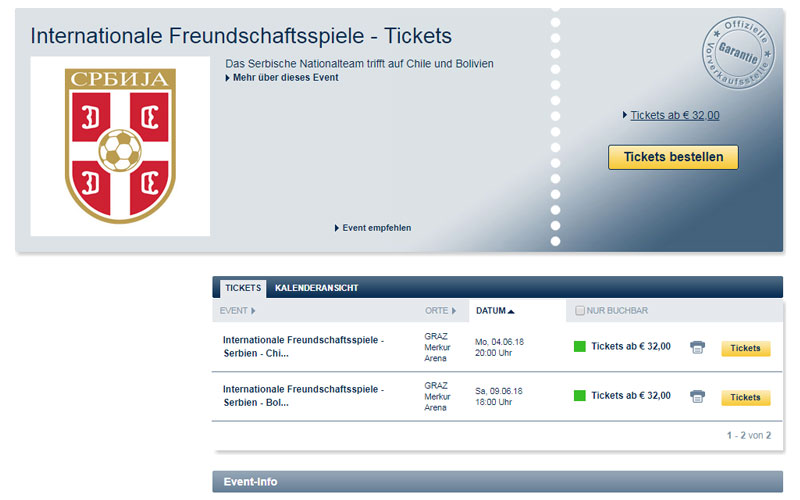Viewport: 800px width, 500px height.
Task: Click the print icon for the 04.06.18 match
Action: click(x=697, y=347)
